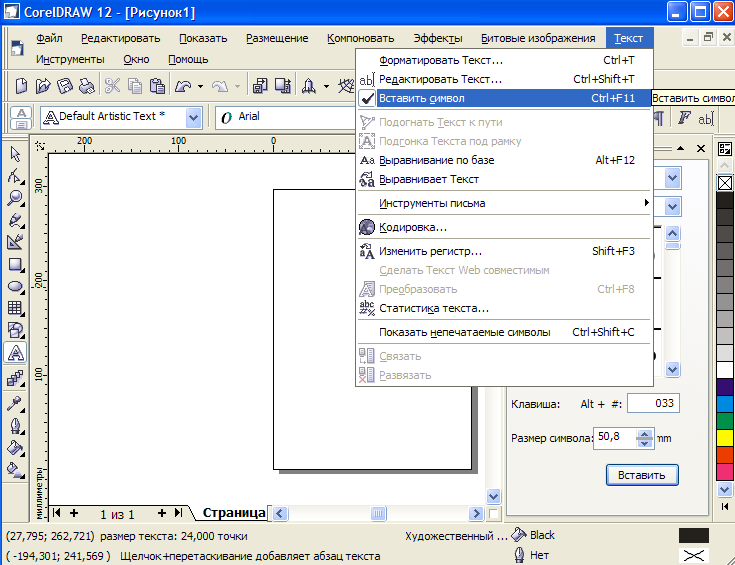
Task: Open the Default Artistic Text style dropdown
Action: [x=194, y=118]
